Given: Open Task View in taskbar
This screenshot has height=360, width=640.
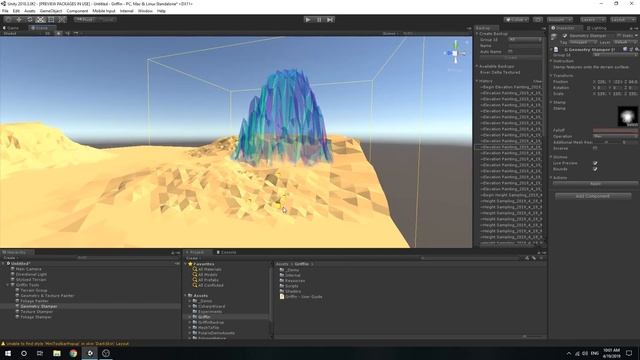Looking at the screenshot, I should tap(40, 353).
